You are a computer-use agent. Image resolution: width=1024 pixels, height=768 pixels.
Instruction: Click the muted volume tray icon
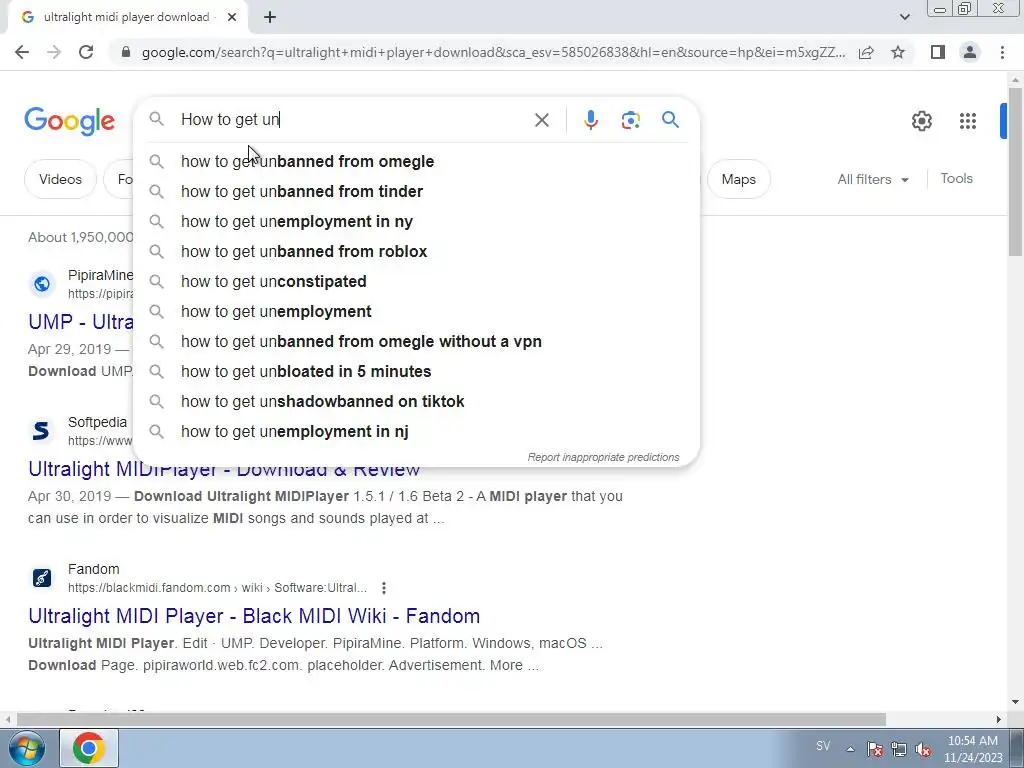[x=923, y=749]
